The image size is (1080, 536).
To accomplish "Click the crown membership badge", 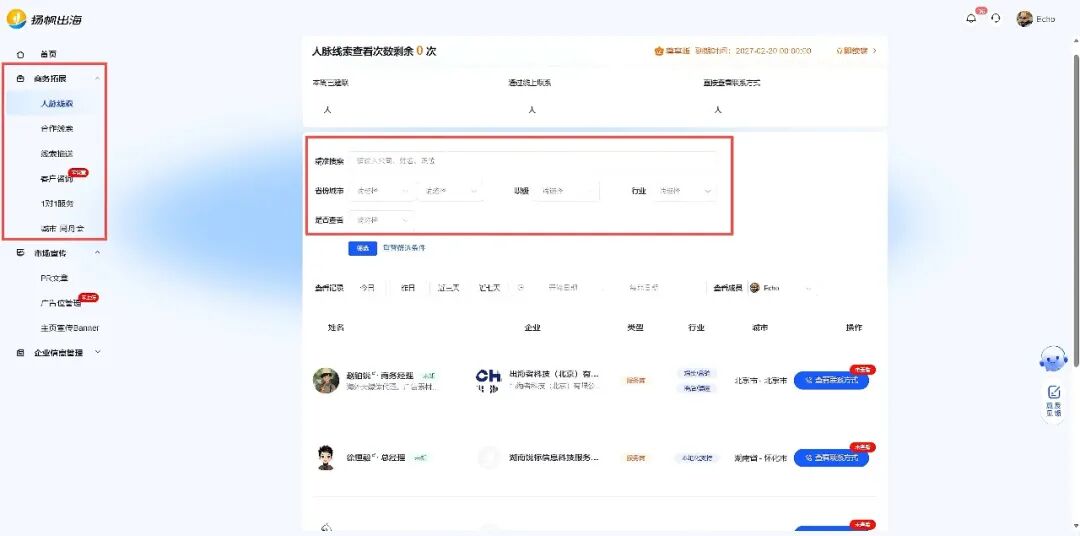I will (x=672, y=51).
